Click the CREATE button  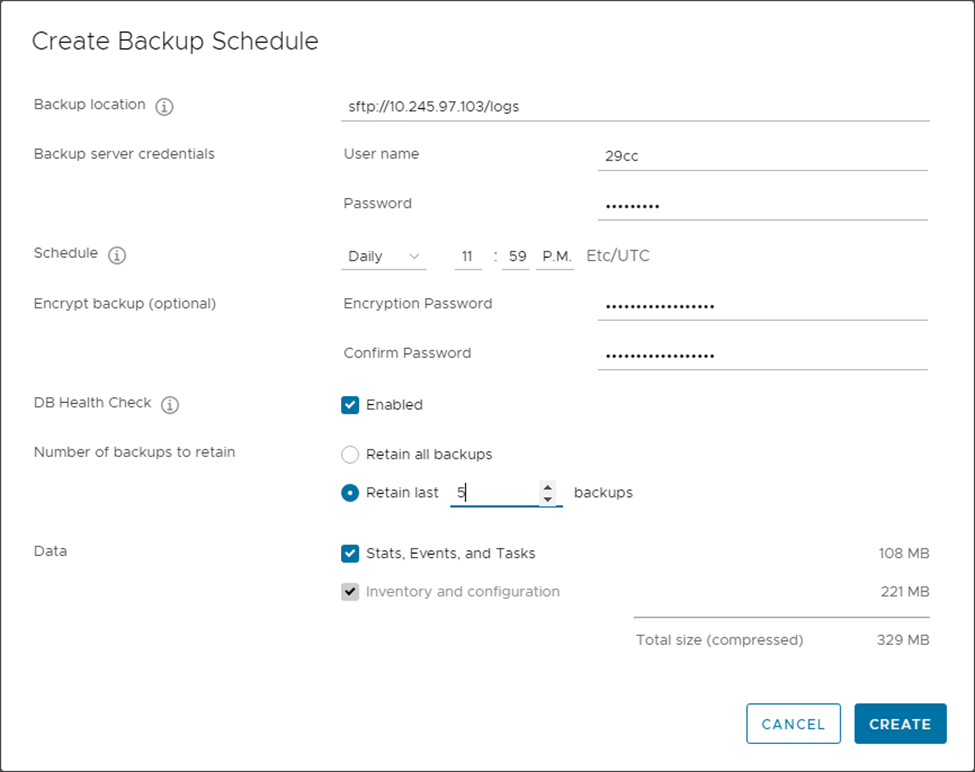(x=900, y=724)
